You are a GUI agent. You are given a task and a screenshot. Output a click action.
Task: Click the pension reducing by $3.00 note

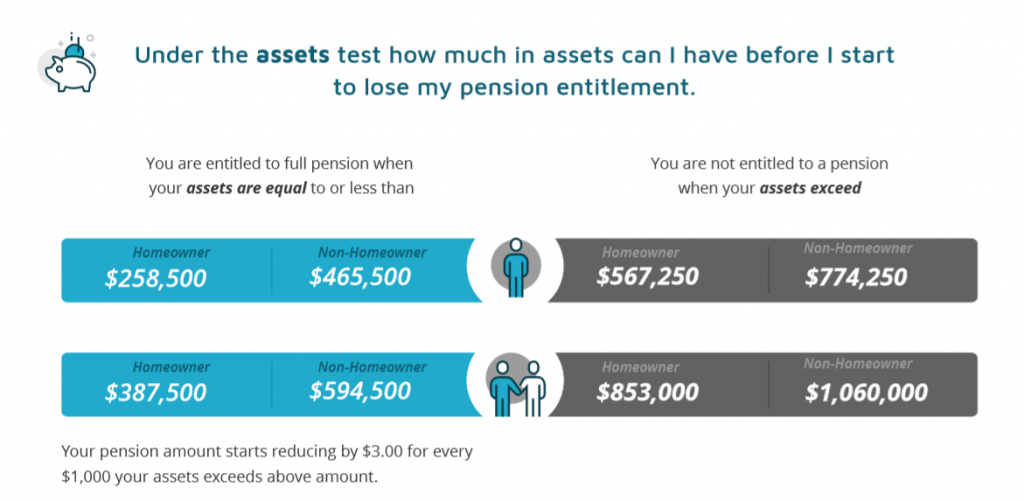tap(267, 464)
